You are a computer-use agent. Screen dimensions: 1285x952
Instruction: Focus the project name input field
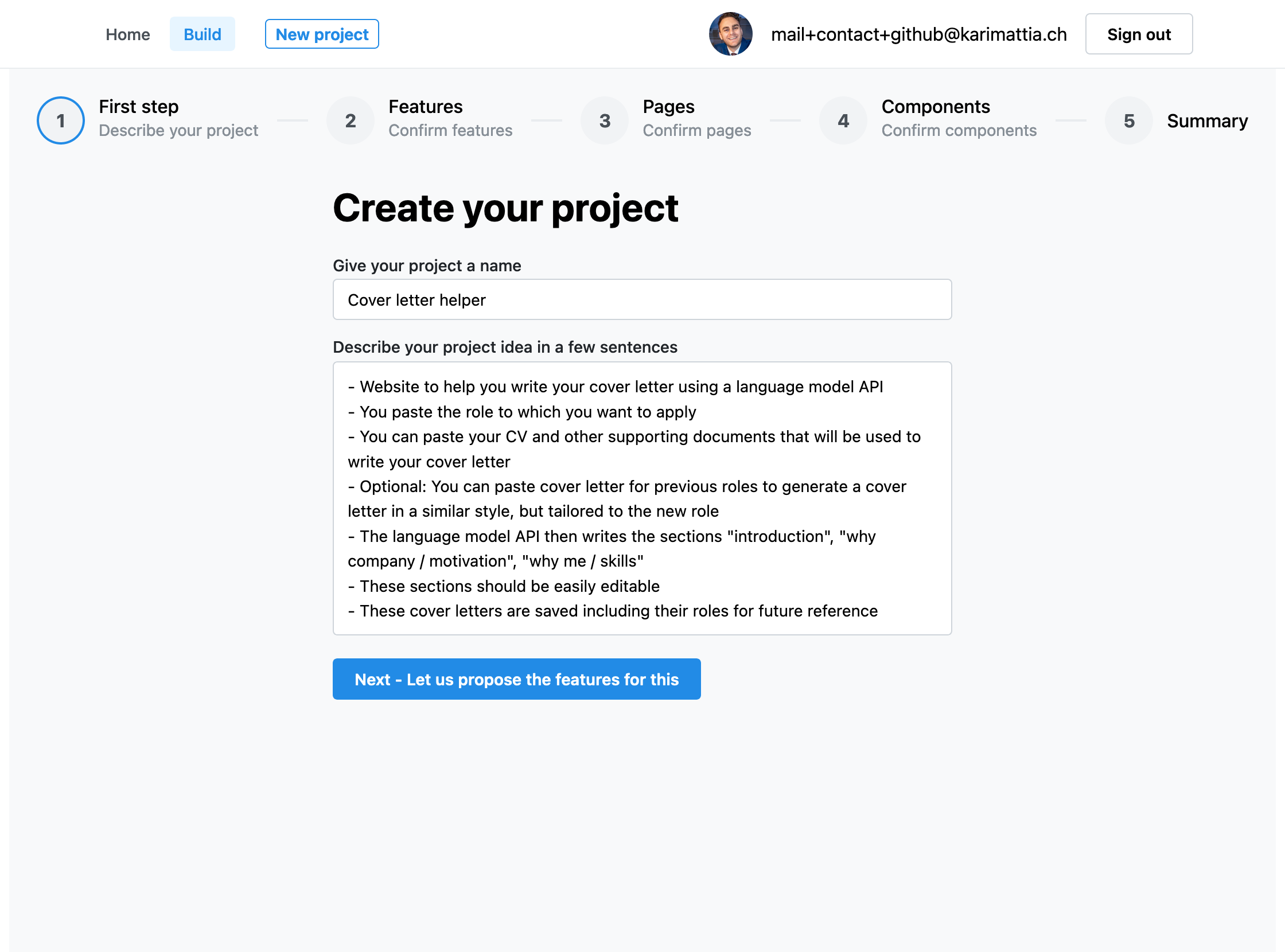[x=641, y=300]
